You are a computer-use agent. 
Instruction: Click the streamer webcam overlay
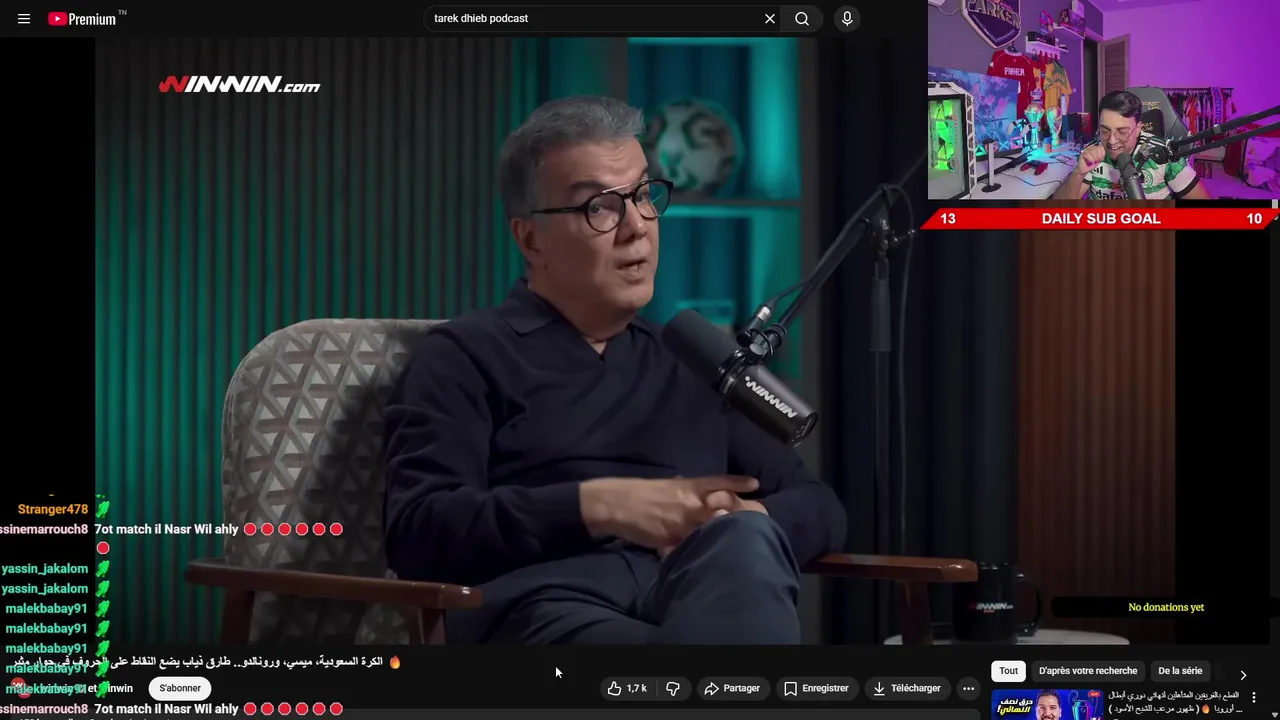1104,100
